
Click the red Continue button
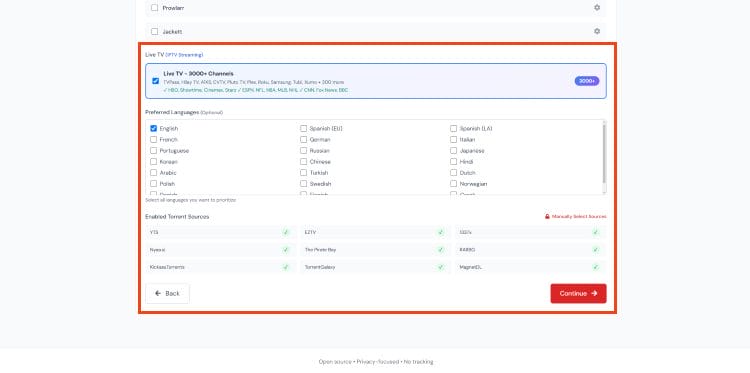coord(578,294)
